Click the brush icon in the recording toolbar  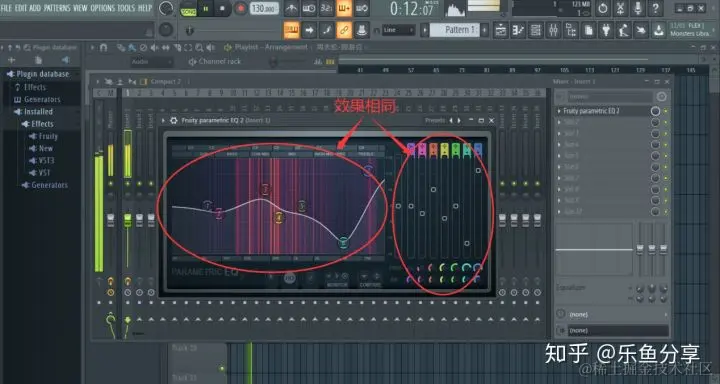click(x=326, y=30)
